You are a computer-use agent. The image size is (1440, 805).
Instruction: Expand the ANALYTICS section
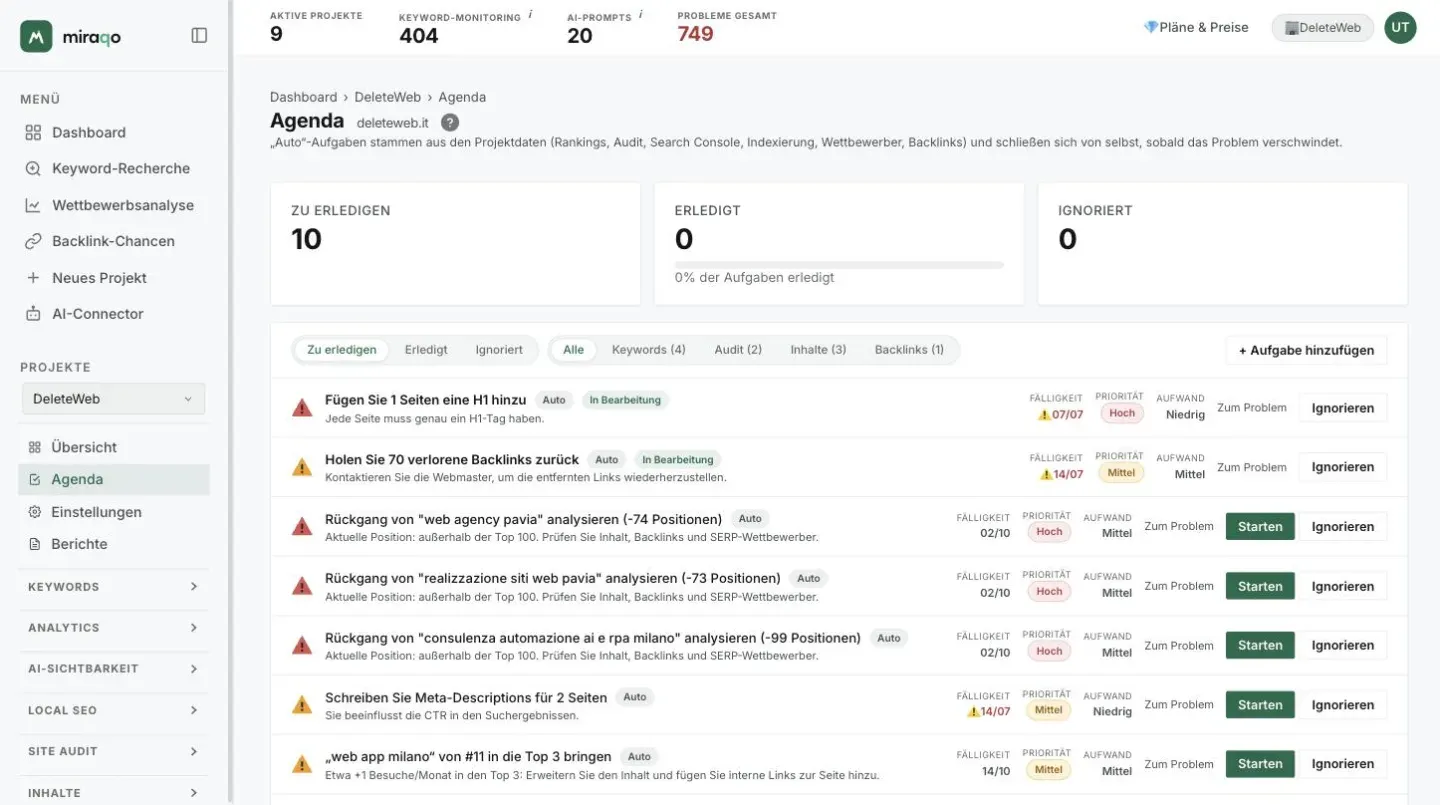click(114, 628)
